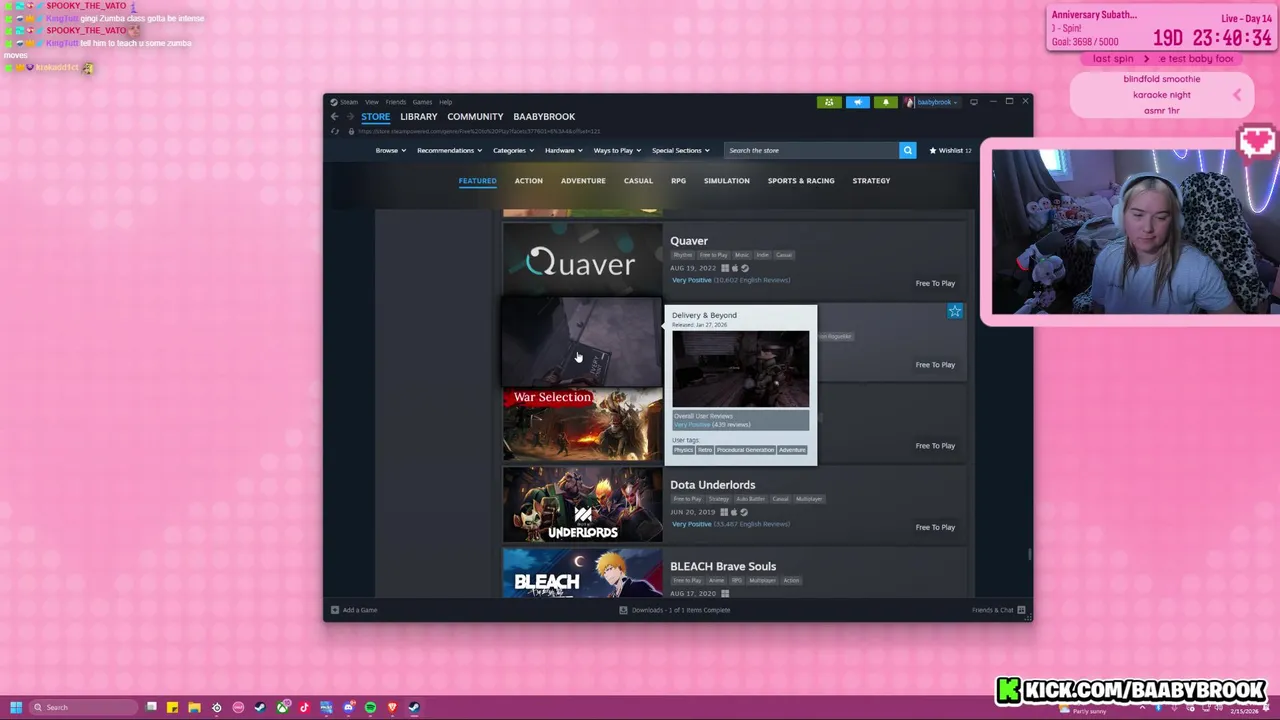Viewport: 1280px width, 720px height.
Task: Open the blue announcements megaphone icon
Action: pyautogui.click(x=857, y=102)
